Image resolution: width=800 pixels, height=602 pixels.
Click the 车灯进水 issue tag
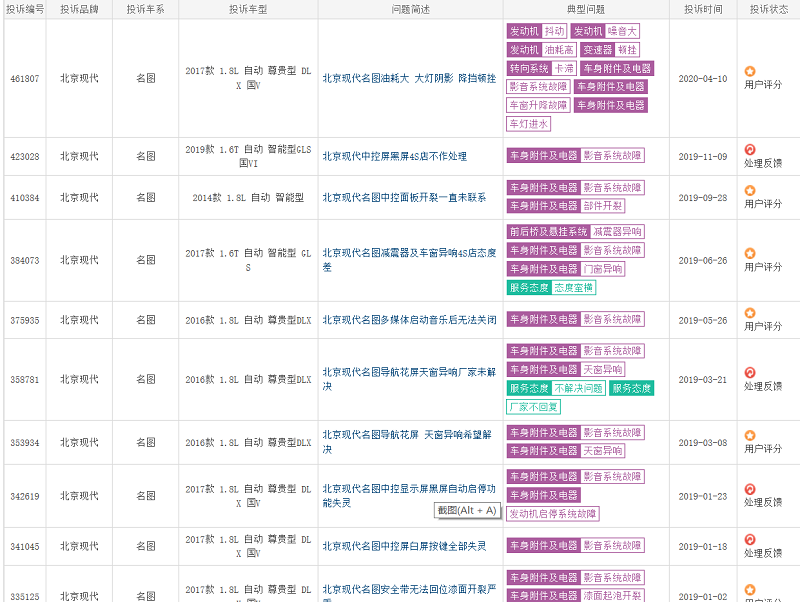pos(528,124)
